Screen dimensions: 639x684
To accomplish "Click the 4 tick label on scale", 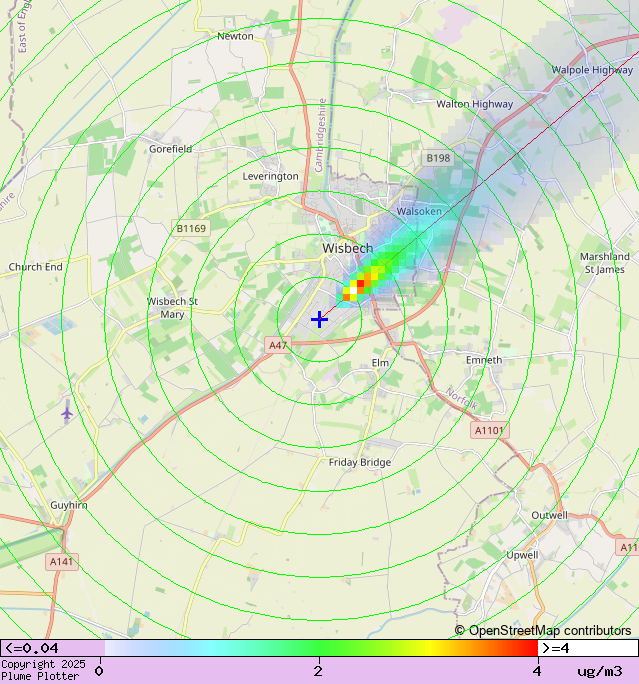I will point(537,671).
